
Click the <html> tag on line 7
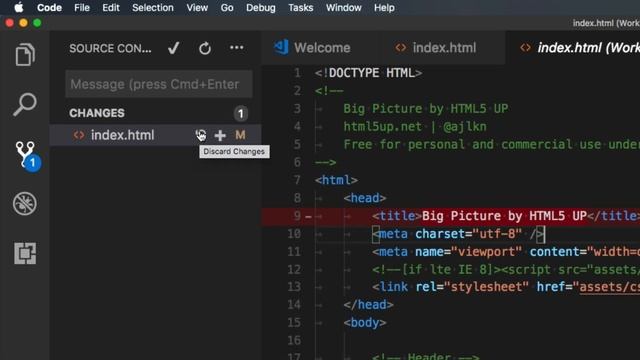click(336, 180)
